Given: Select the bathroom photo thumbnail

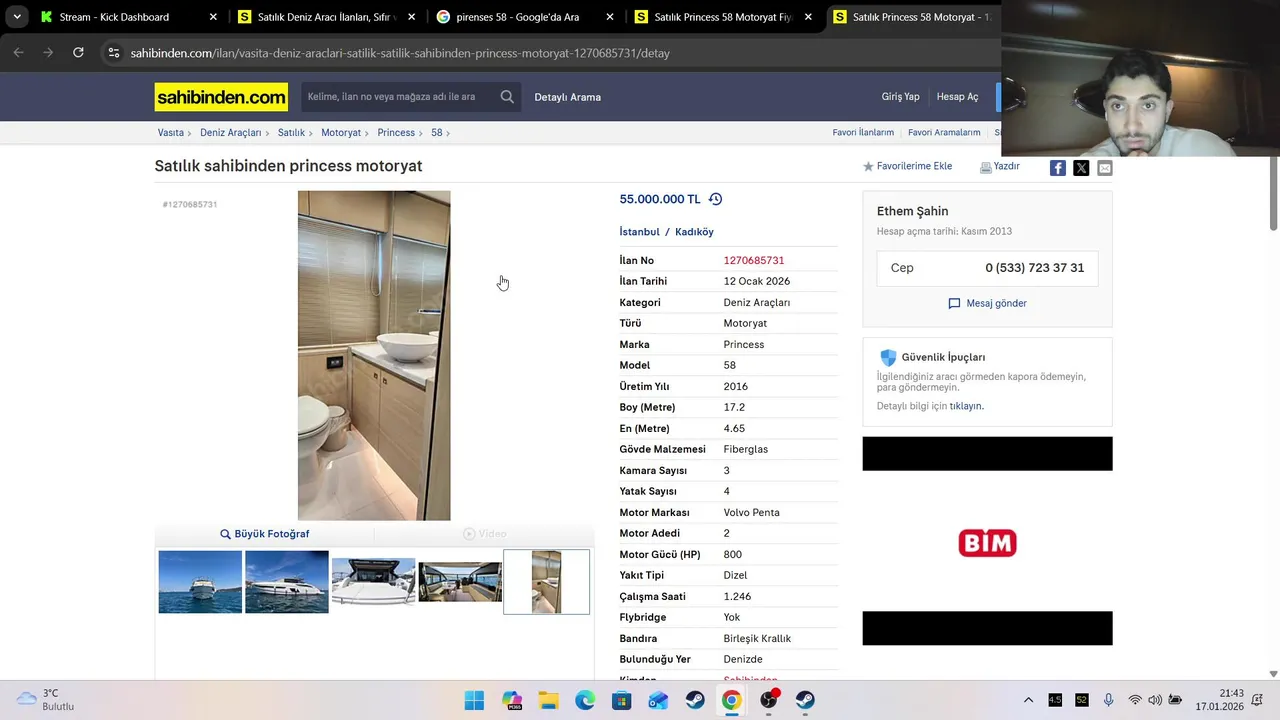Looking at the screenshot, I should click(546, 582).
